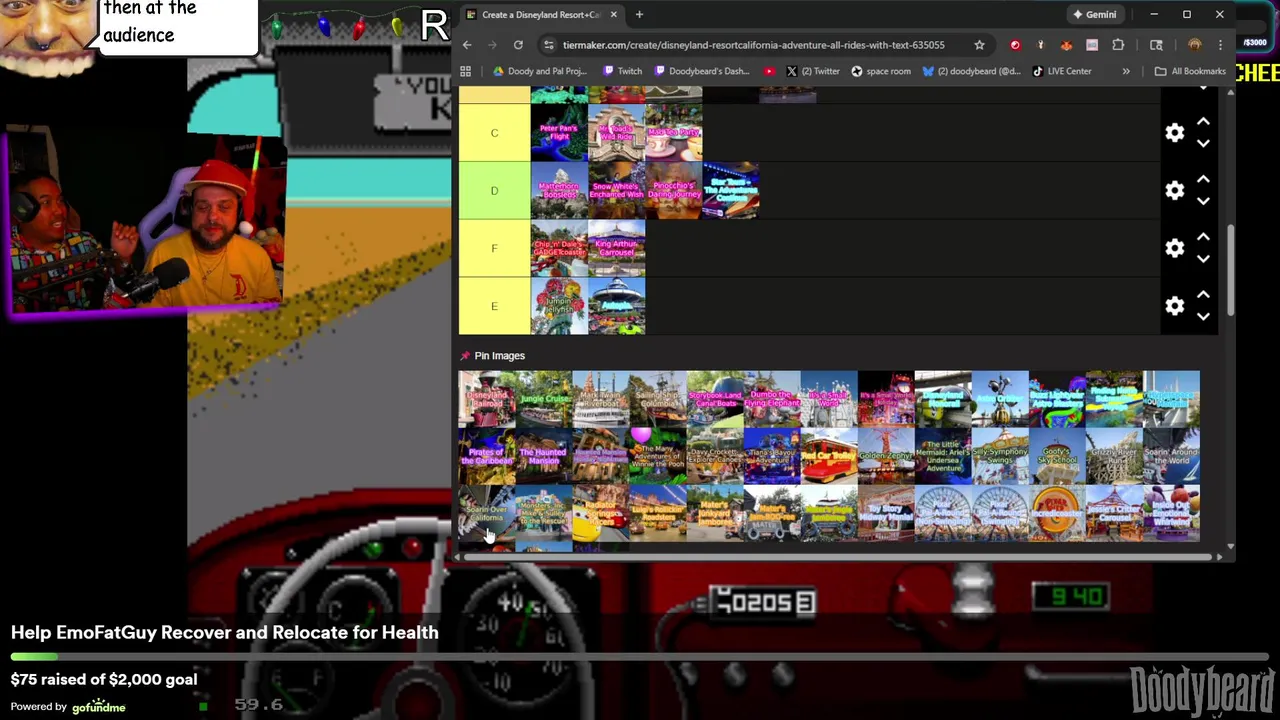The width and height of the screenshot is (1280, 720).
Task: Select Golden Zephyr image
Action: coord(886,456)
